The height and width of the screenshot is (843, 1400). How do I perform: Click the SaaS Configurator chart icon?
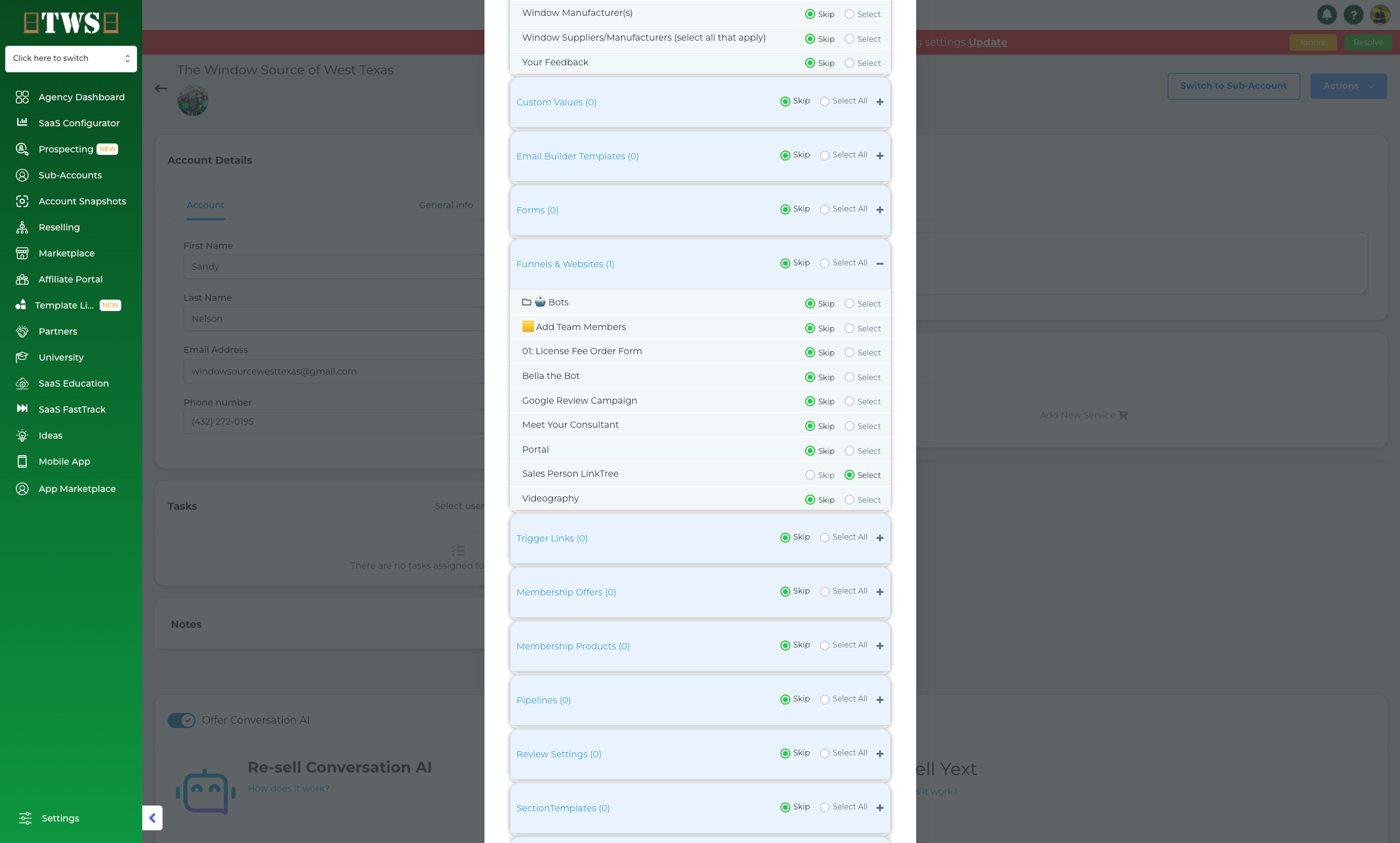click(22, 123)
